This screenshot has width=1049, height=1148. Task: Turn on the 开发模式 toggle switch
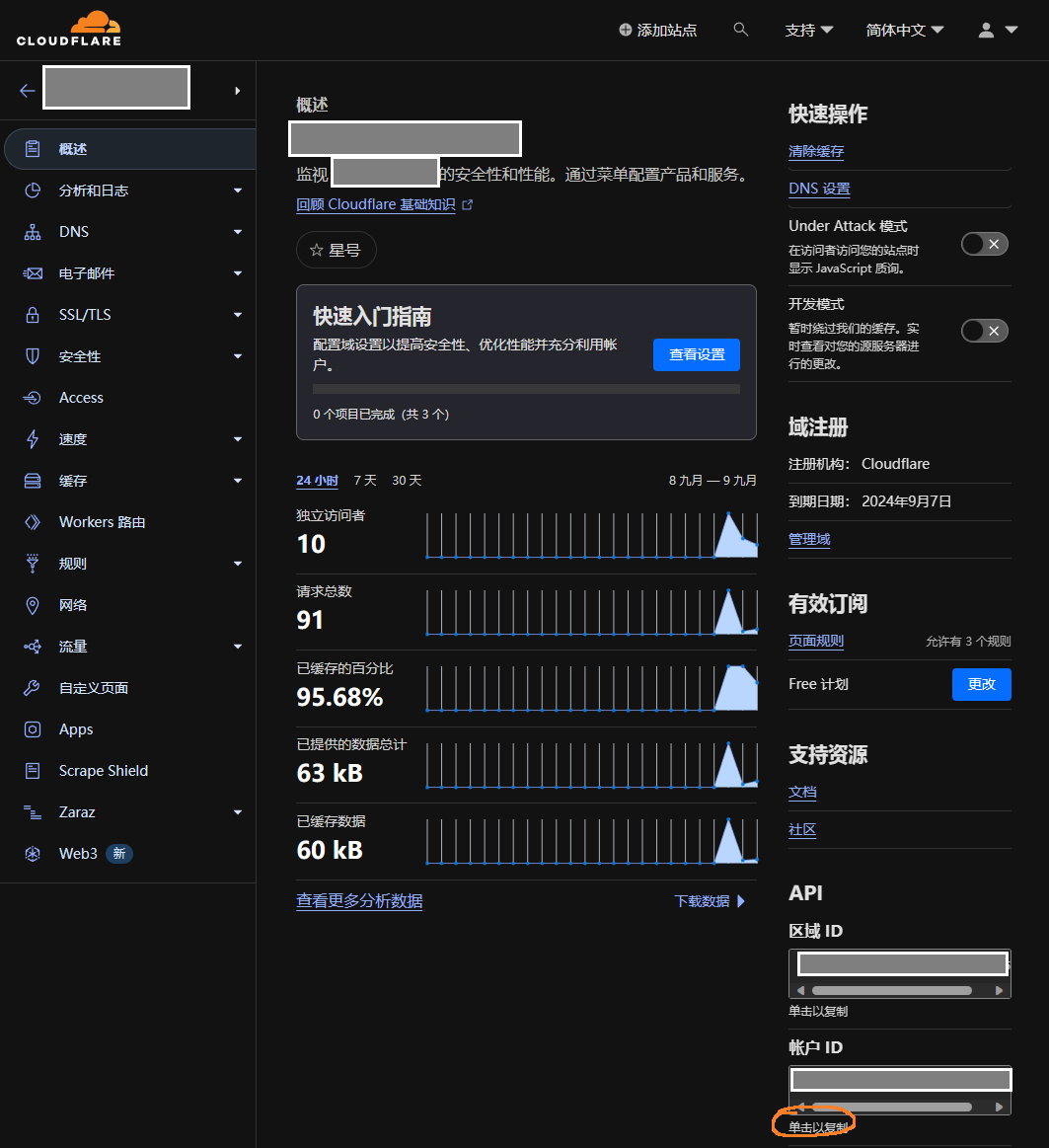[985, 331]
